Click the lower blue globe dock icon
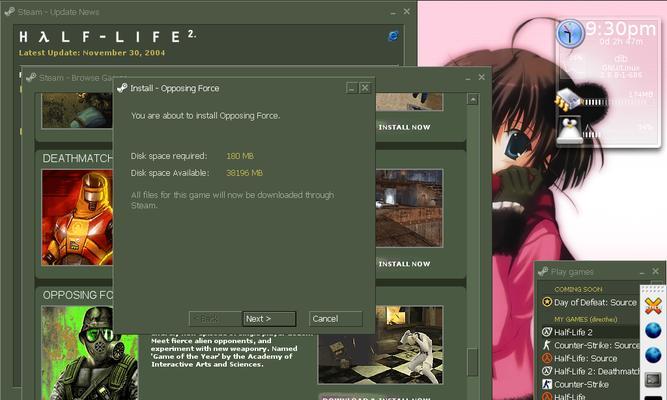The width and height of the screenshot is (667, 400). [653, 355]
